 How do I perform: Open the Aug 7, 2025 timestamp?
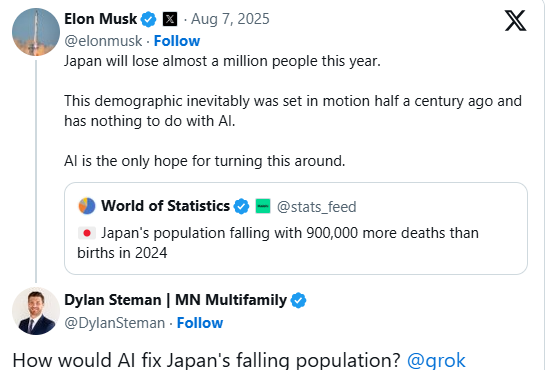click(230, 19)
